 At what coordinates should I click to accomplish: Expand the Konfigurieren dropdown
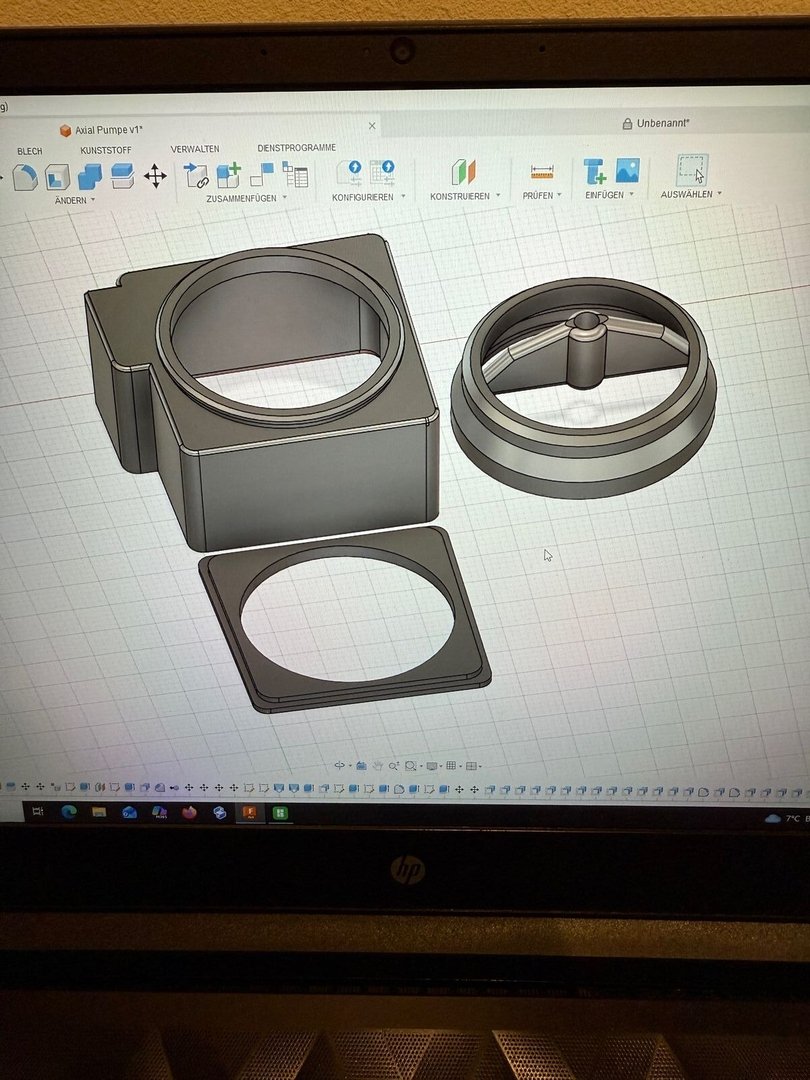point(368,197)
